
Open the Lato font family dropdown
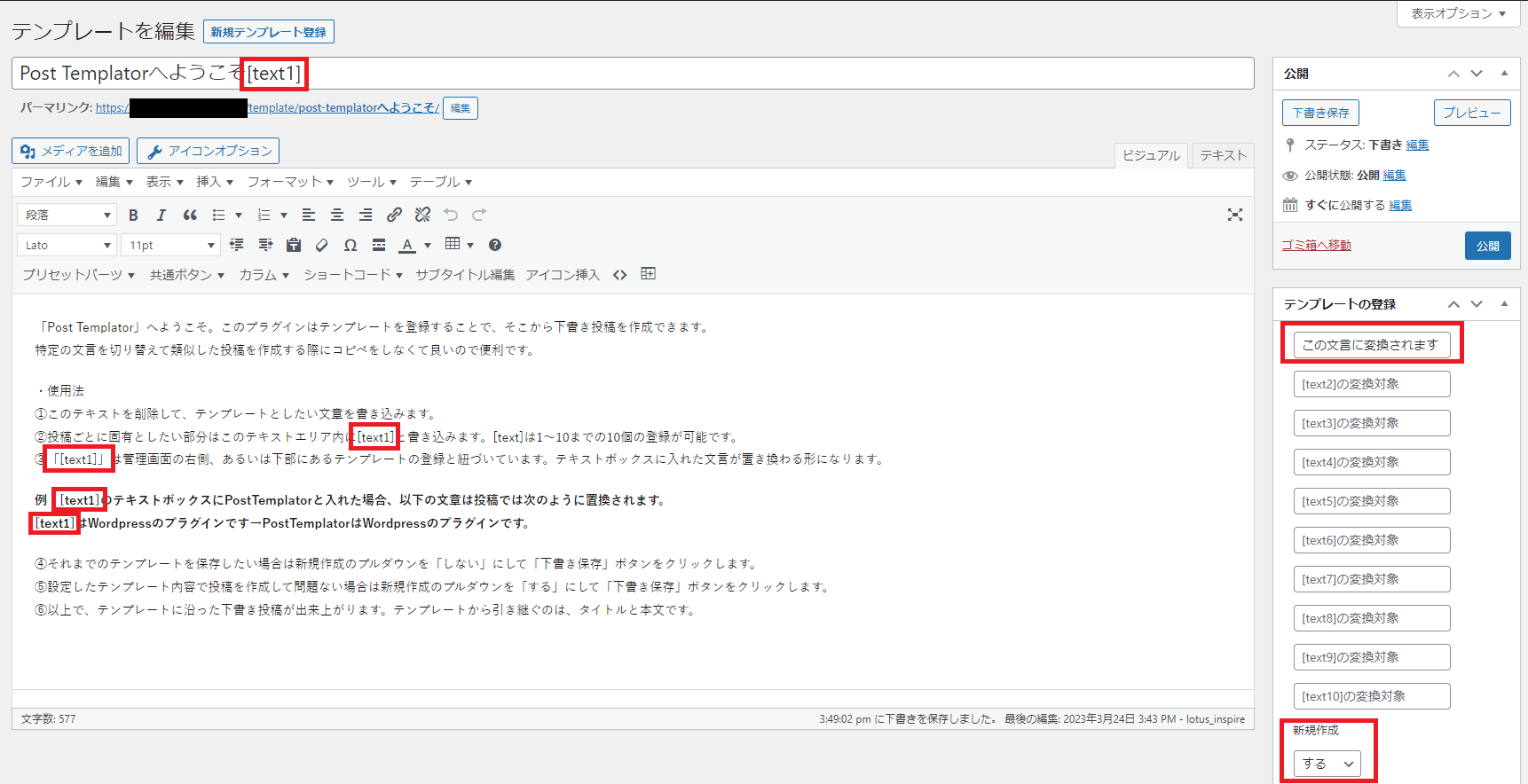[x=67, y=245]
